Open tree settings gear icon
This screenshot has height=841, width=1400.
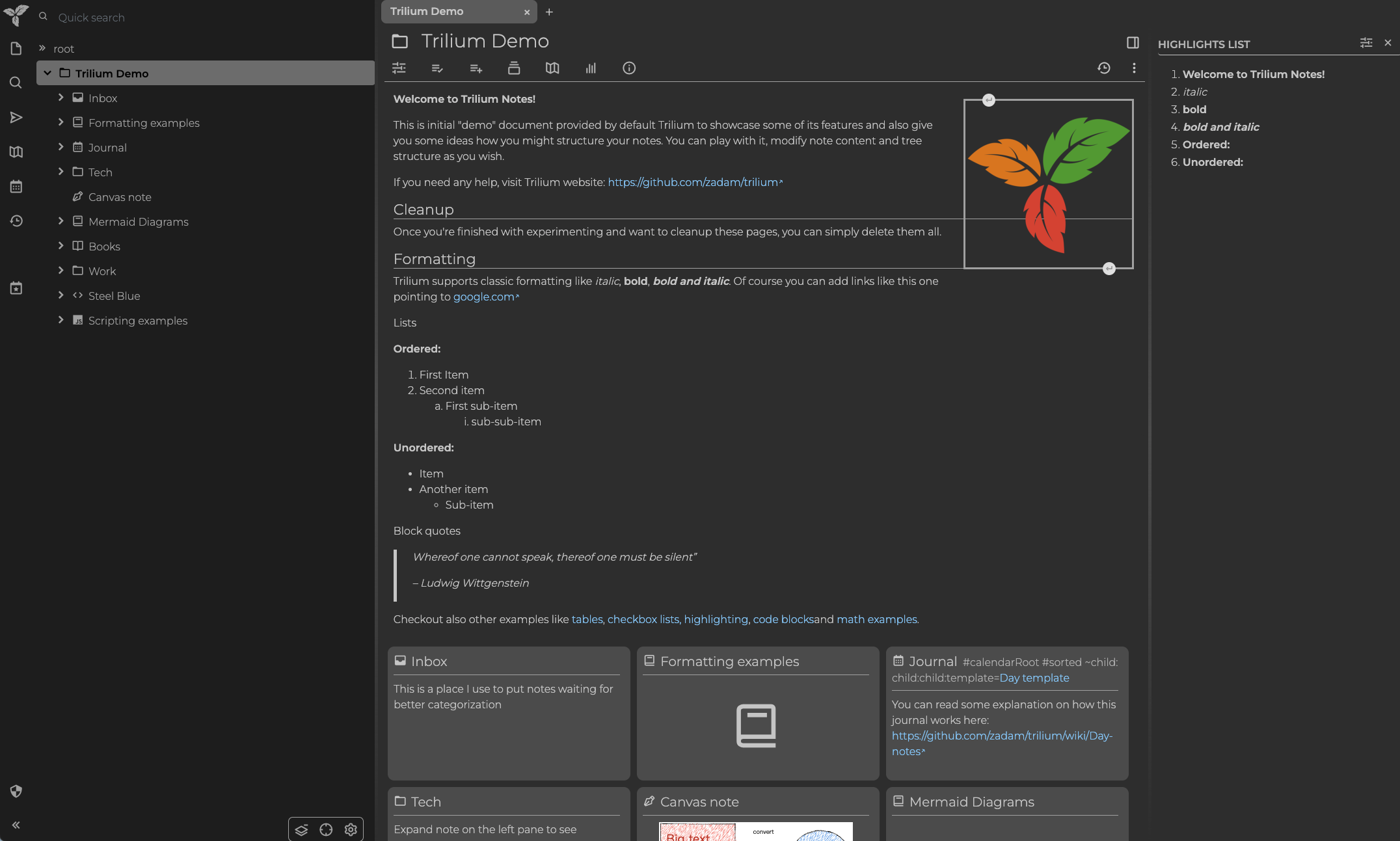coord(351,830)
